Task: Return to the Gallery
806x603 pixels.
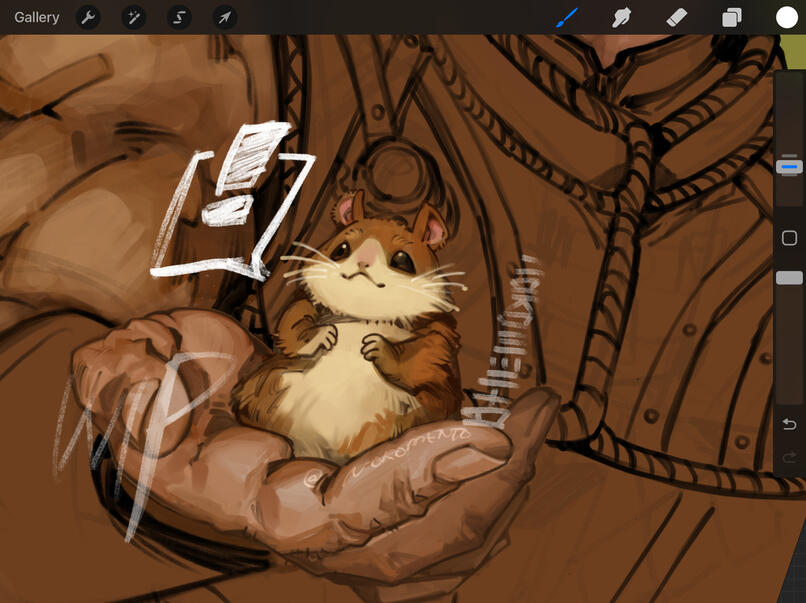Action: pyautogui.click(x=37, y=17)
